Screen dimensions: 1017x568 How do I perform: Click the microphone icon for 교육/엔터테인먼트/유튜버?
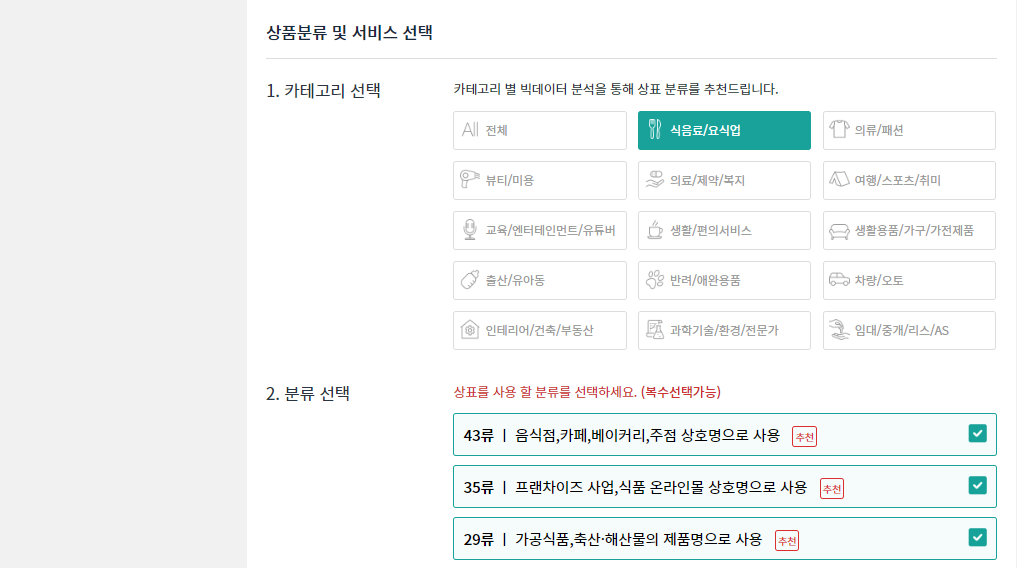click(x=470, y=230)
